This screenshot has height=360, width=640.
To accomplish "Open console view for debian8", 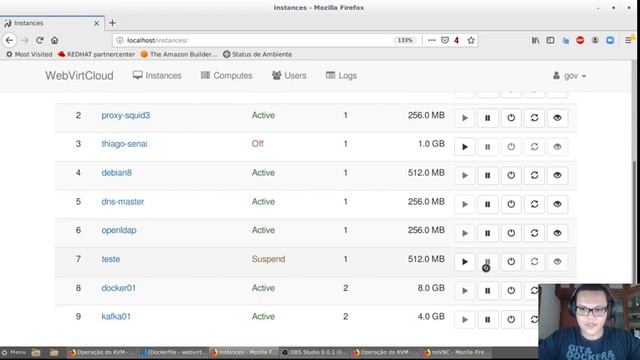I will point(557,176).
